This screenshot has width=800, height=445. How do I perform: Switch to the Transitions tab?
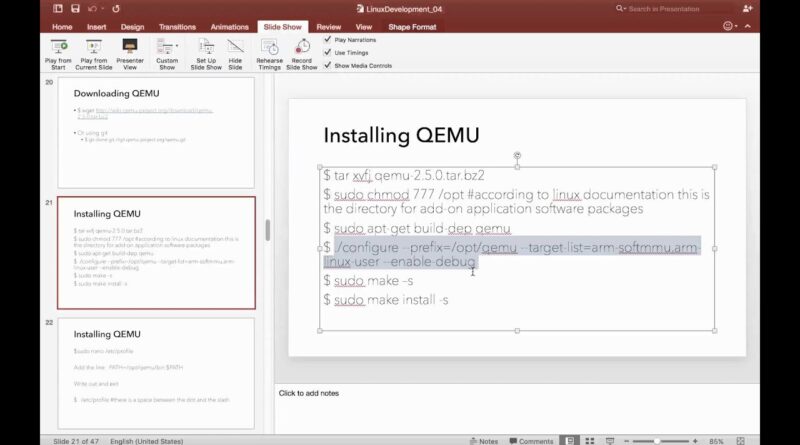(x=177, y=27)
